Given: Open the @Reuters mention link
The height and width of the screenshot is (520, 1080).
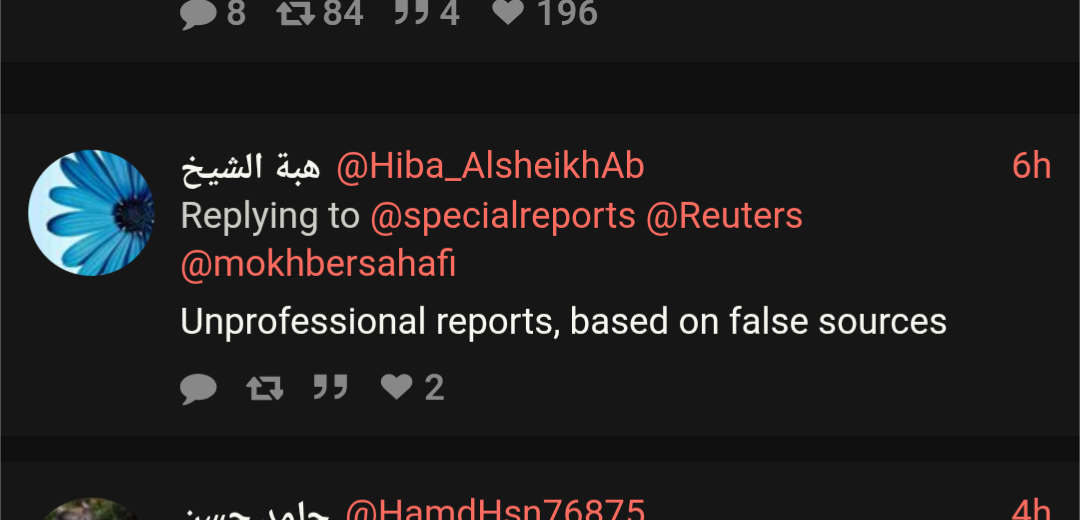Looking at the screenshot, I should pos(725,216).
